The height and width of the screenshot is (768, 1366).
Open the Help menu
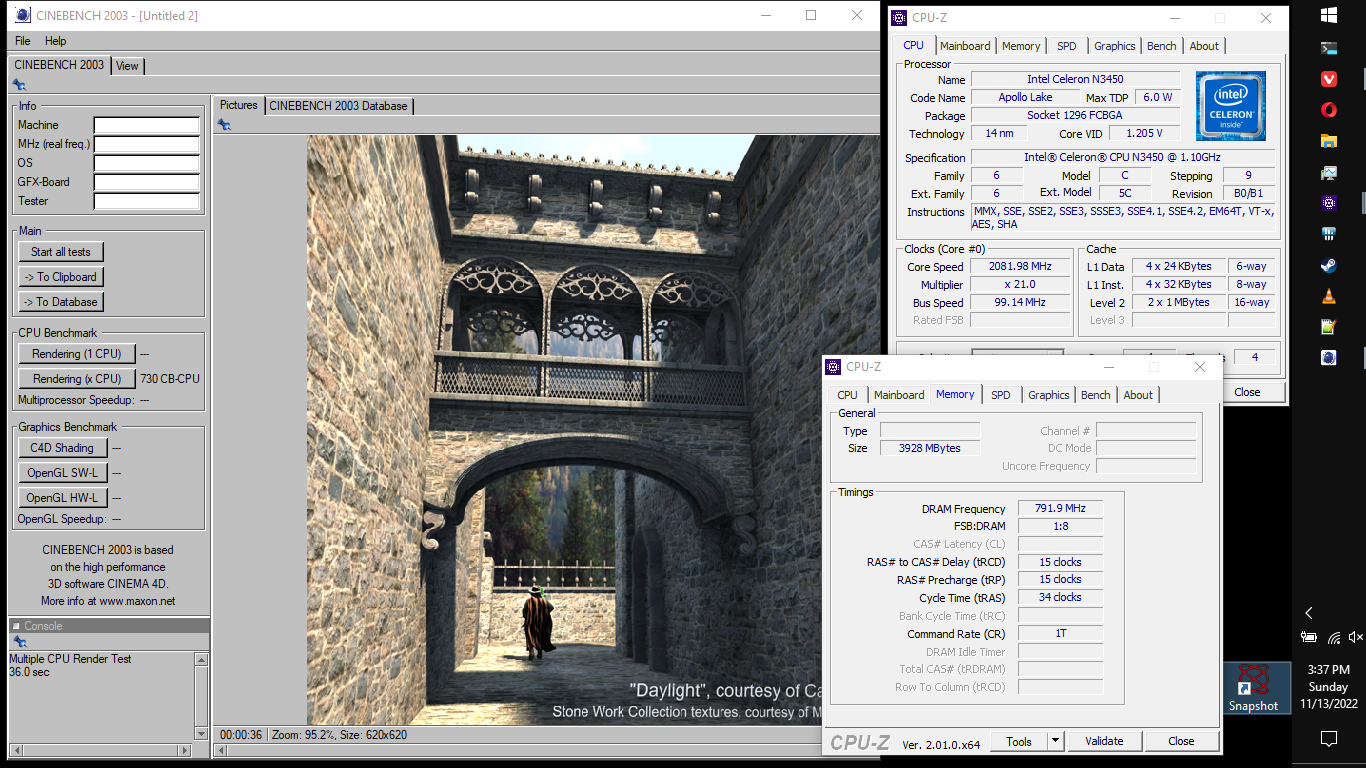(x=56, y=41)
